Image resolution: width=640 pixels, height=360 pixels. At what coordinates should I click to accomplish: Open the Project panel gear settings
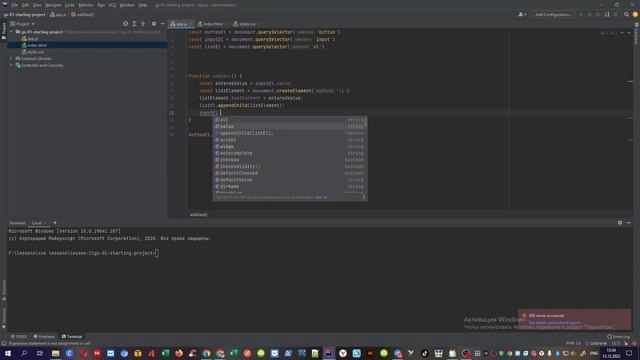154,24
